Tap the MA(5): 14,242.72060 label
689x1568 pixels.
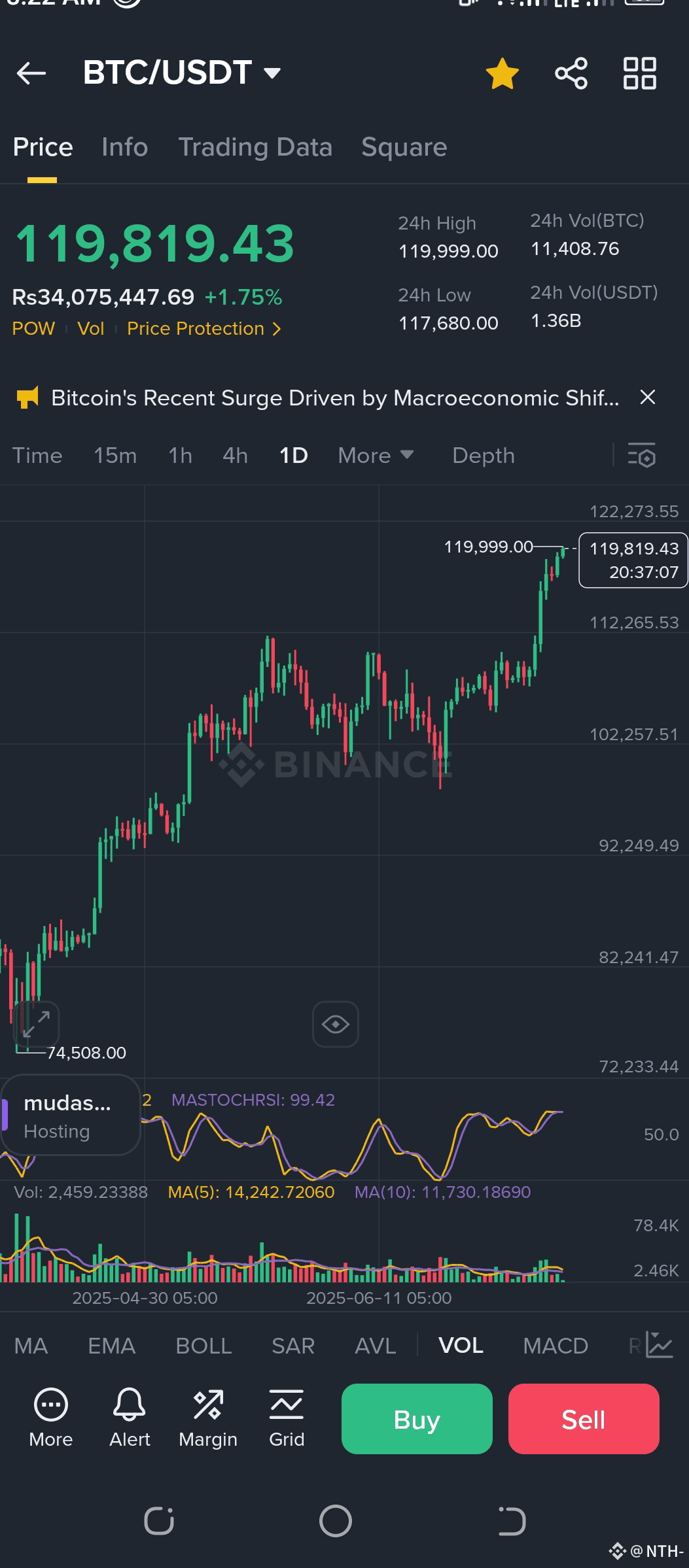coord(251,1192)
